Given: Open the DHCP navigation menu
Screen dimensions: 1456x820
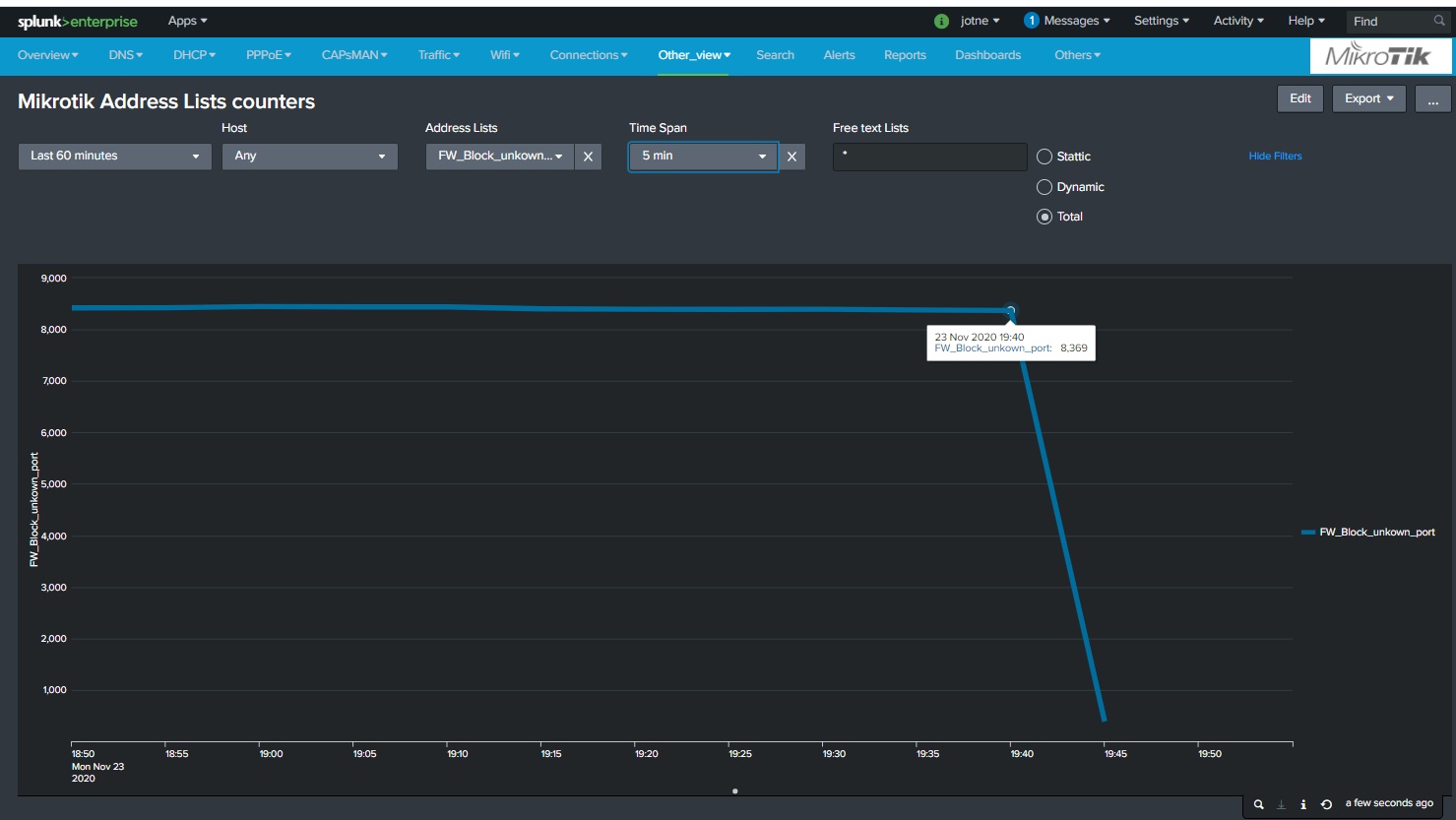Looking at the screenshot, I should (194, 55).
